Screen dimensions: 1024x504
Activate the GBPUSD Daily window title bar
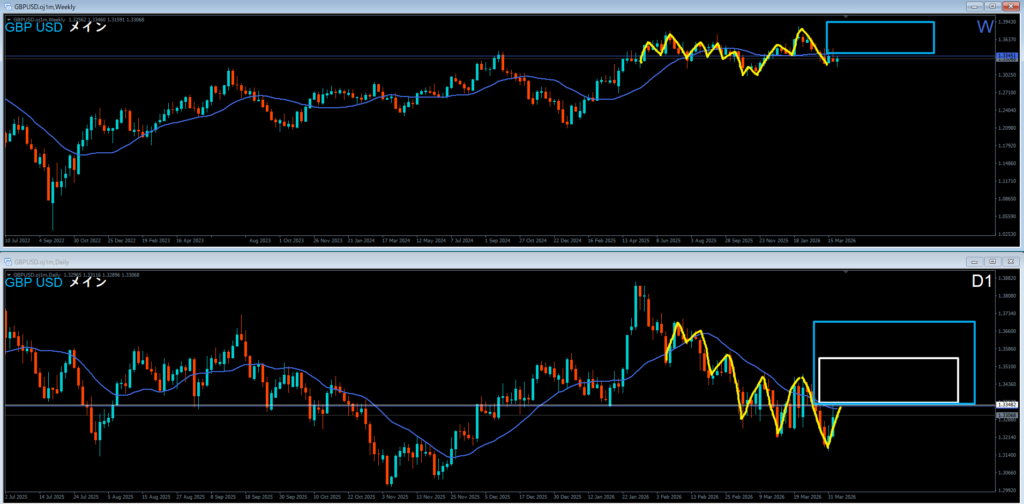coord(400,261)
